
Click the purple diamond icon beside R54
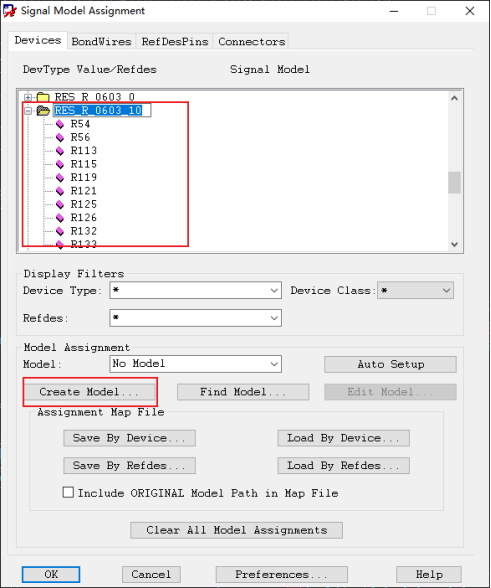pyautogui.click(x=60, y=124)
